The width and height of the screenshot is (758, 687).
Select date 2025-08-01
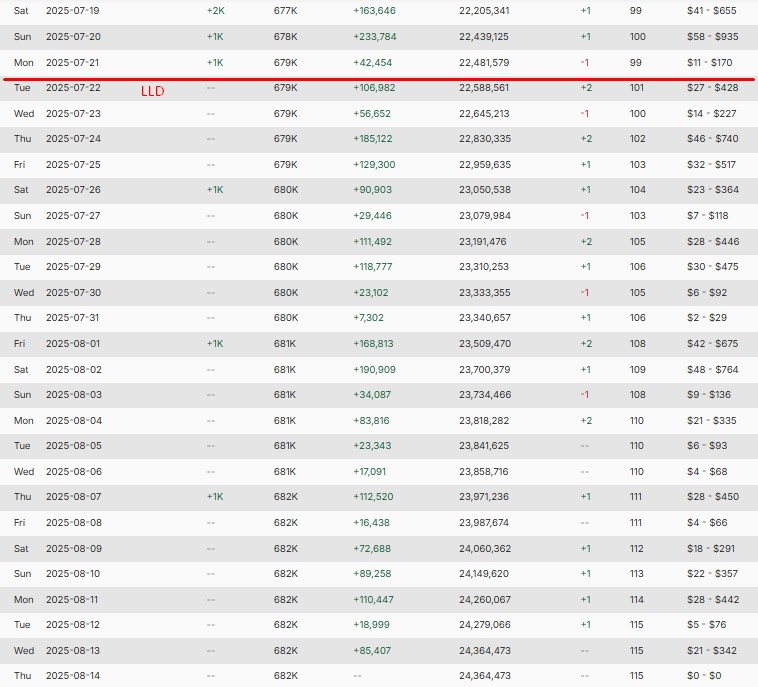click(x=73, y=344)
